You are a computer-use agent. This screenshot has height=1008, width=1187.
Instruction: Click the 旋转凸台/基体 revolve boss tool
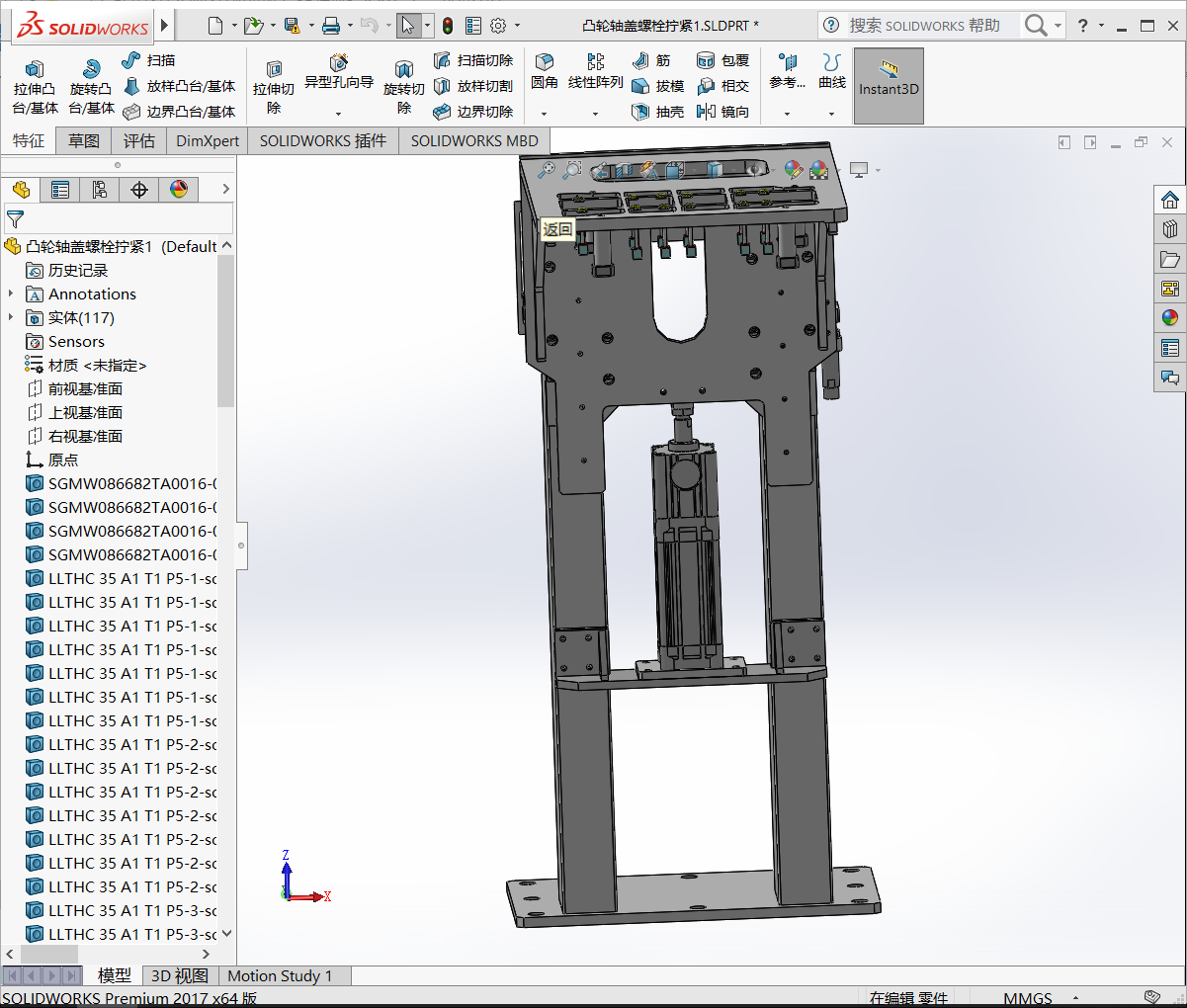tap(91, 87)
